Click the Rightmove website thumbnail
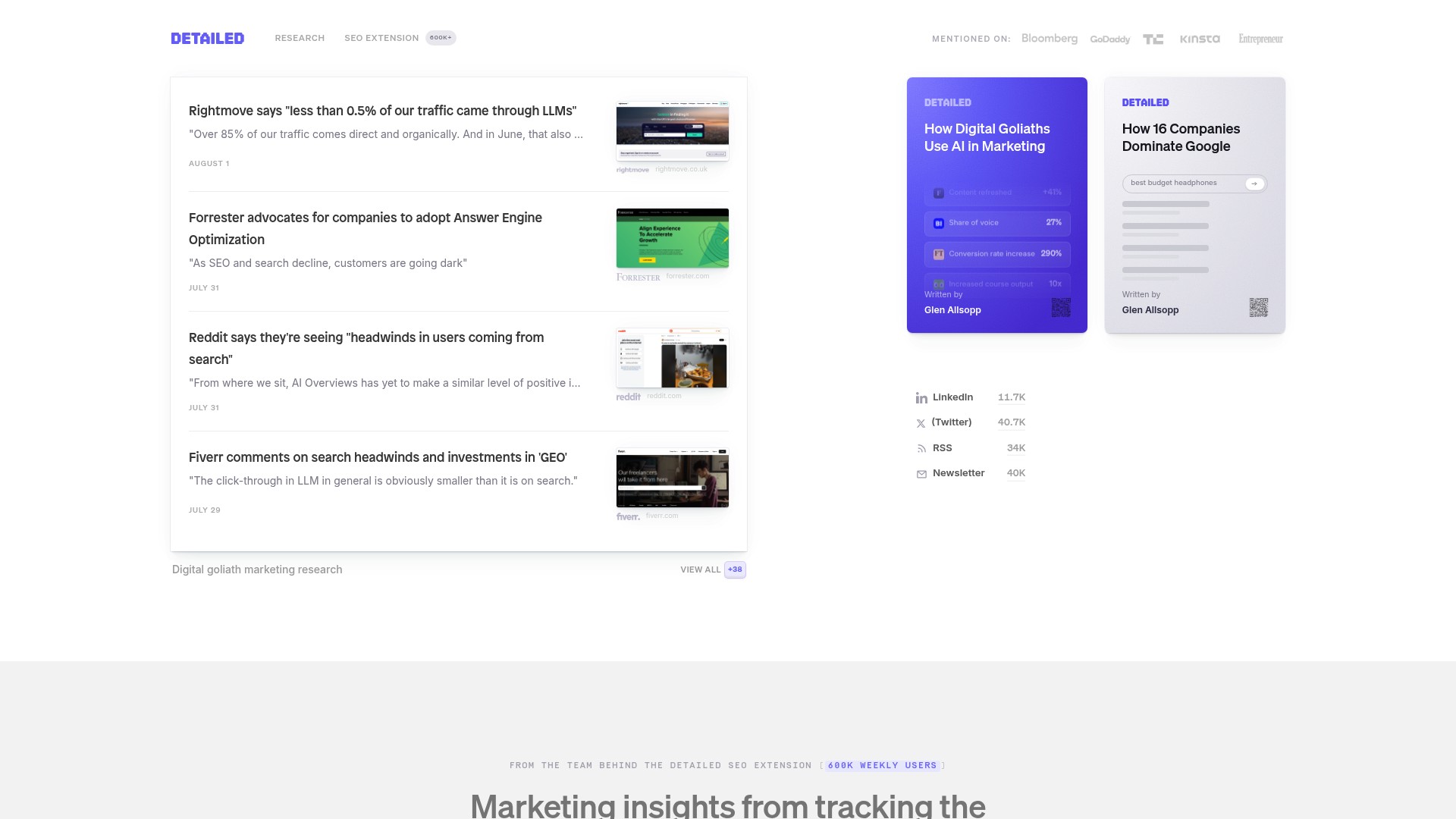The height and width of the screenshot is (819, 1456). [673, 131]
